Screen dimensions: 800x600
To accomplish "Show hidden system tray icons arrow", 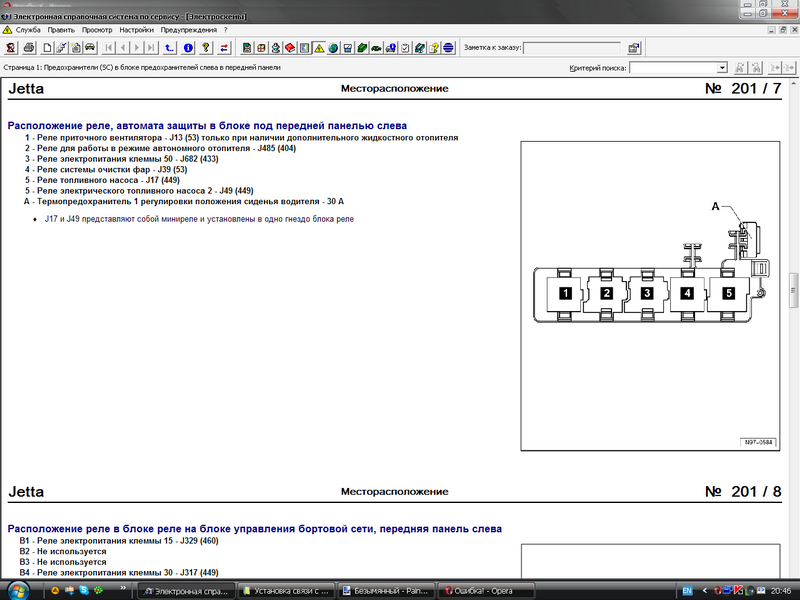I will [x=705, y=591].
